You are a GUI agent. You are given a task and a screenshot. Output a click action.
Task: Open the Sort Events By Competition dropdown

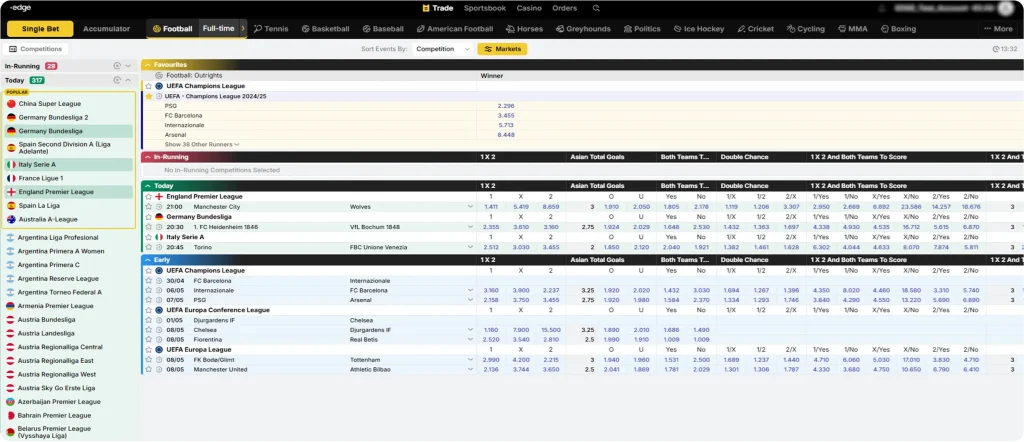[x=442, y=49]
